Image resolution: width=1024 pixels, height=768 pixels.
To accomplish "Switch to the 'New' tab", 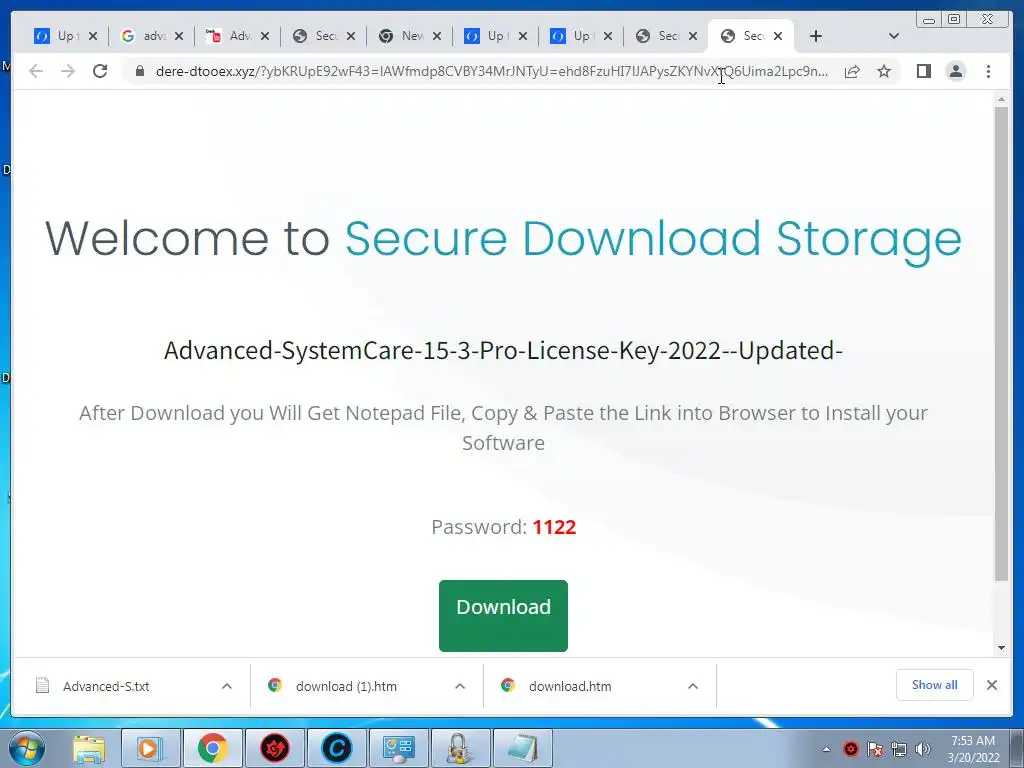I will point(402,36).
